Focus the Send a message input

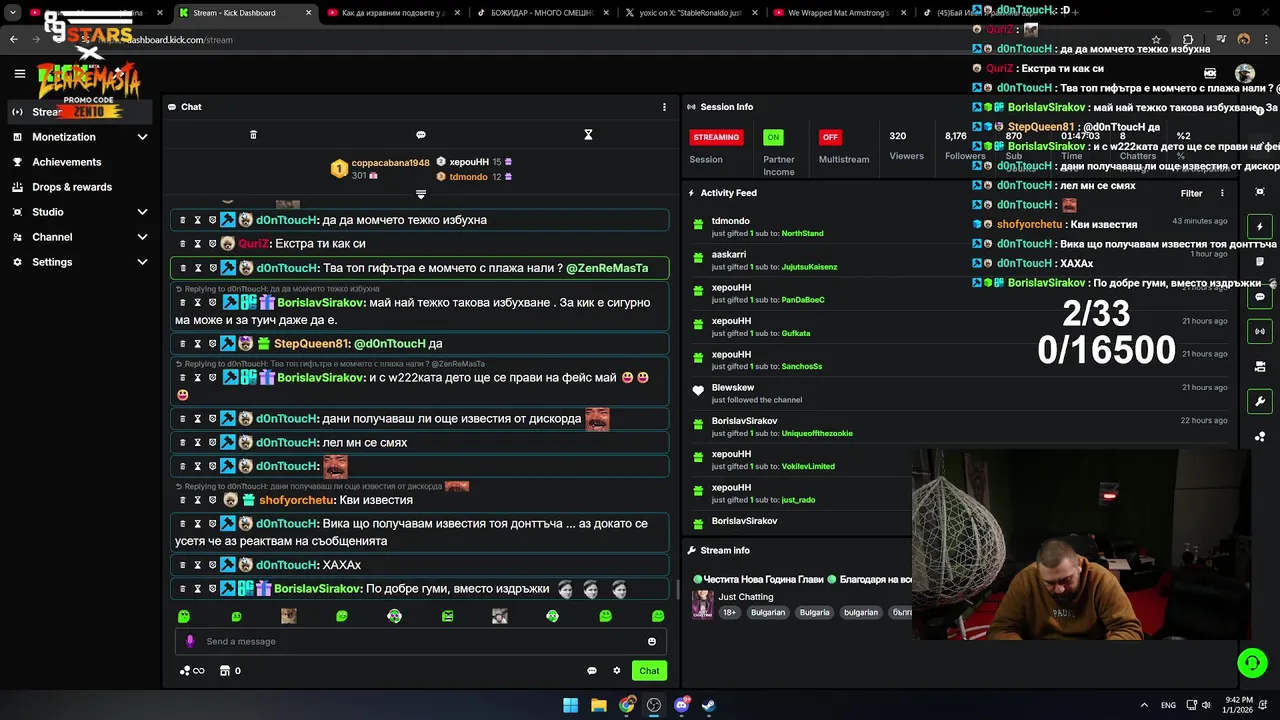click(421, 642)
